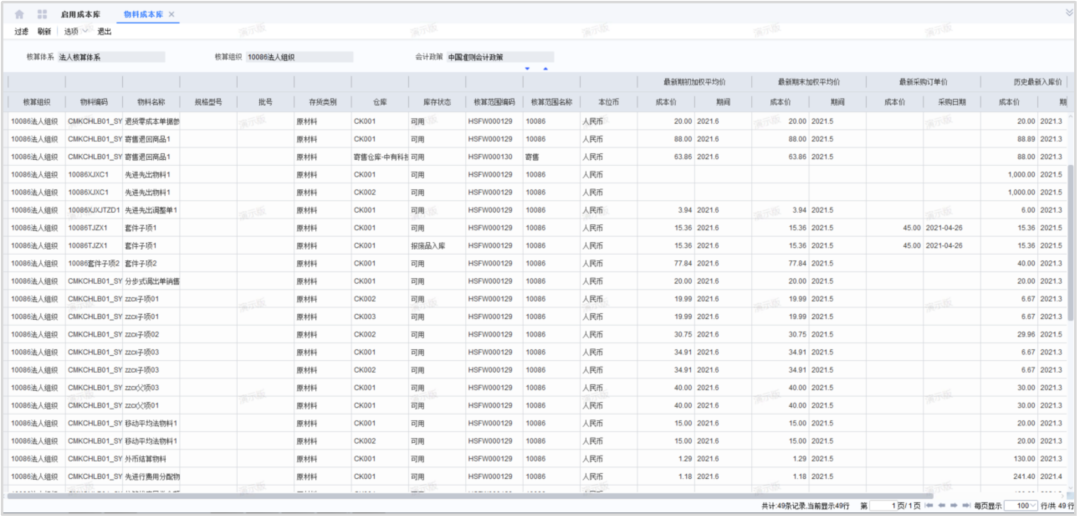This screenshot has width=1080, height=520.
Task: Select the 1.29 opening cost price cell
Action: tap(665, 459)
